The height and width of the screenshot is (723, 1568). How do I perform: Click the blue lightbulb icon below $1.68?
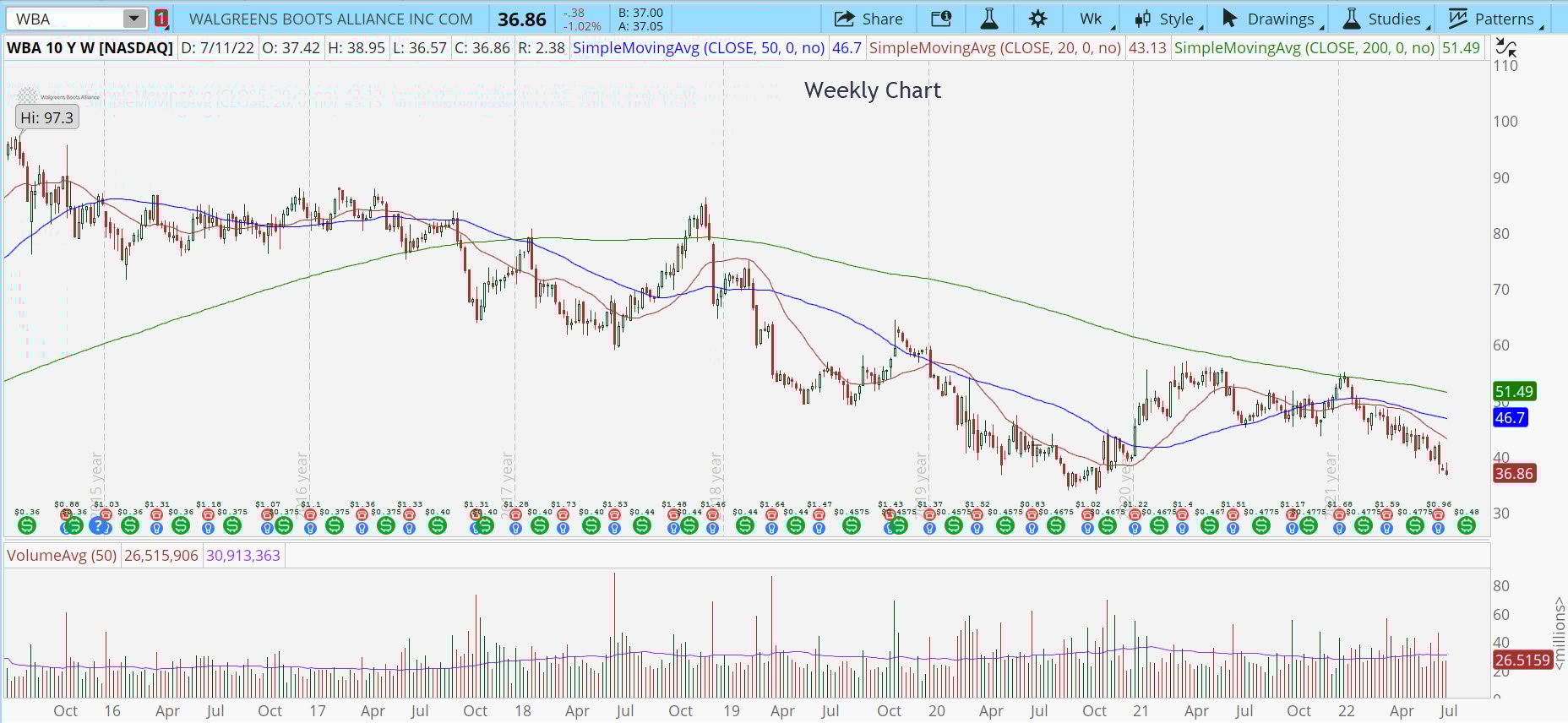[x=1339, y=528]
